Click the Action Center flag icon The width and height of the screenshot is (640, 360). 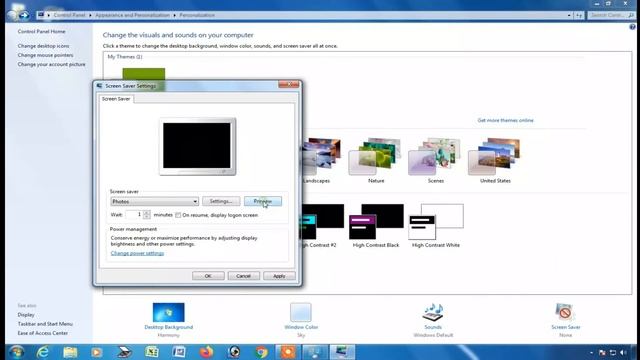tap(602, 352)
